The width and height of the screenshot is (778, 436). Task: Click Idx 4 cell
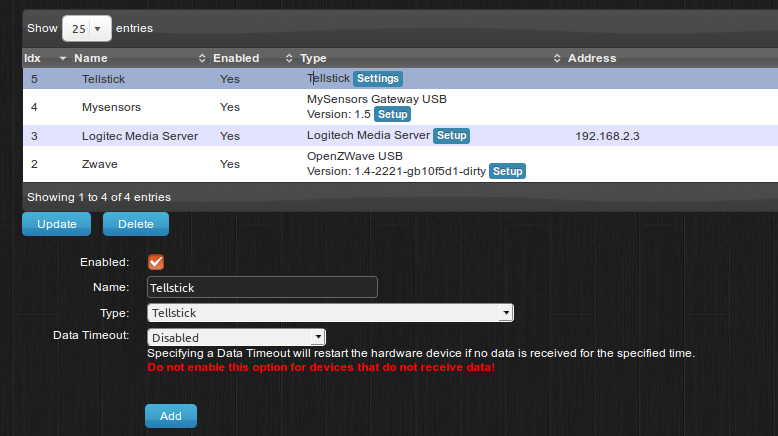34,107
